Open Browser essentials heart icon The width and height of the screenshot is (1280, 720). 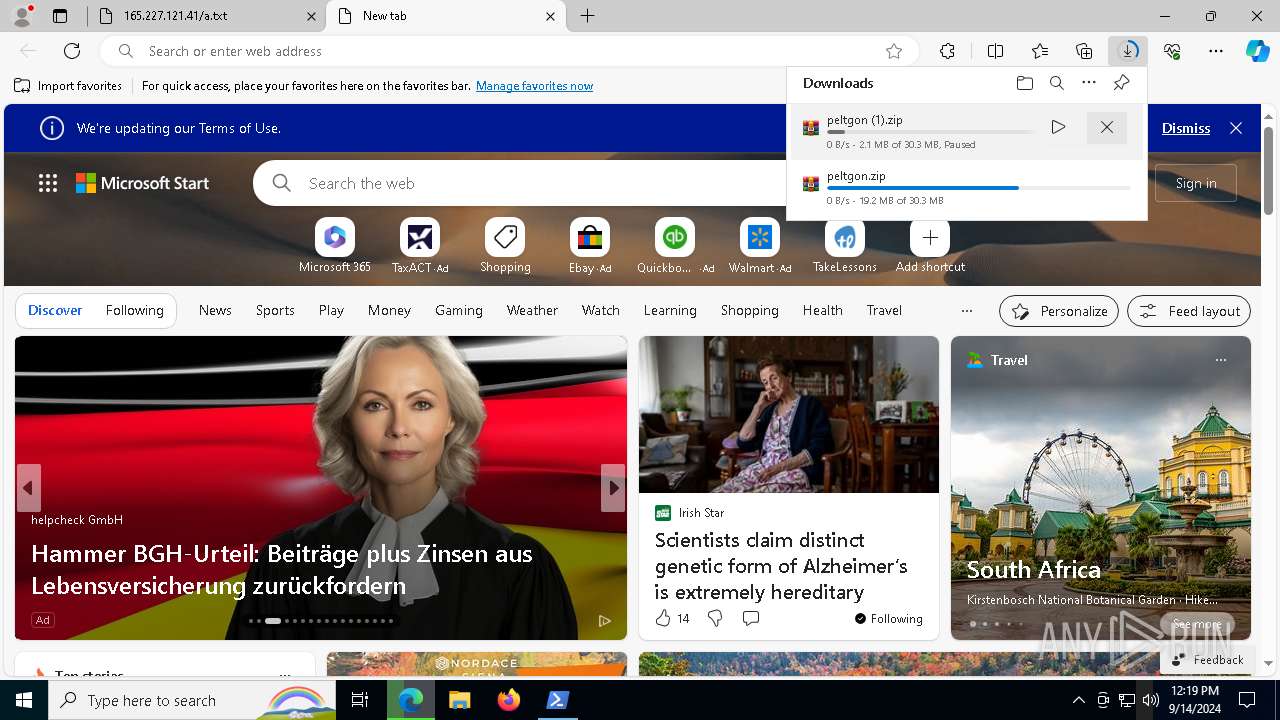pos(1172,51)
